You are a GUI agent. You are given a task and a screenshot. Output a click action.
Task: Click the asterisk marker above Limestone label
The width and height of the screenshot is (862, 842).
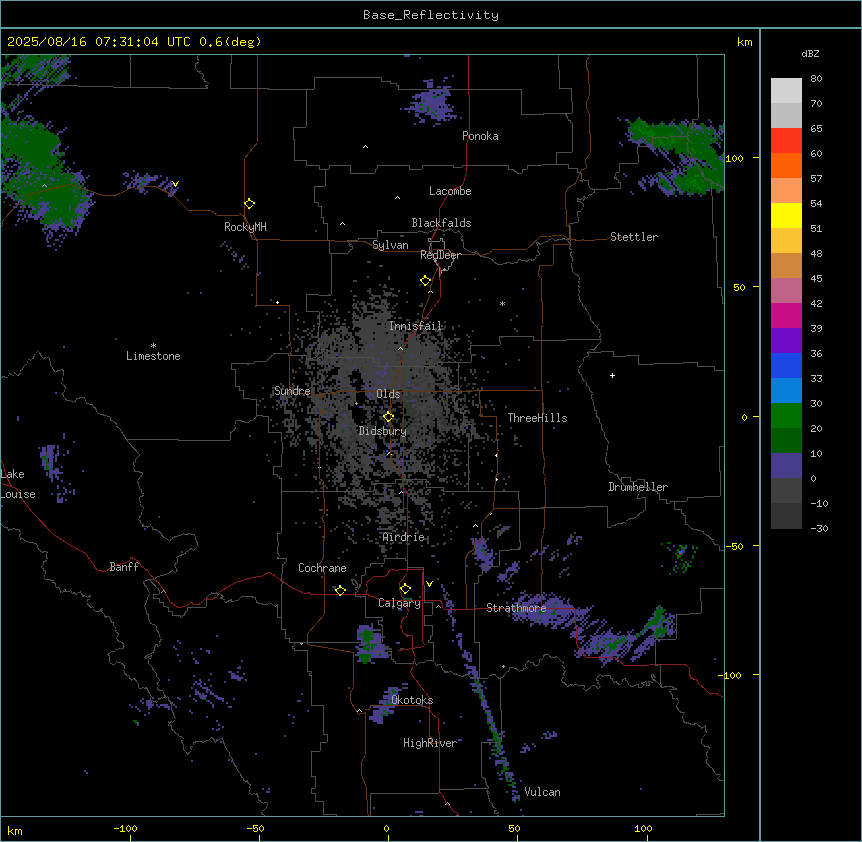coord(153,346)
